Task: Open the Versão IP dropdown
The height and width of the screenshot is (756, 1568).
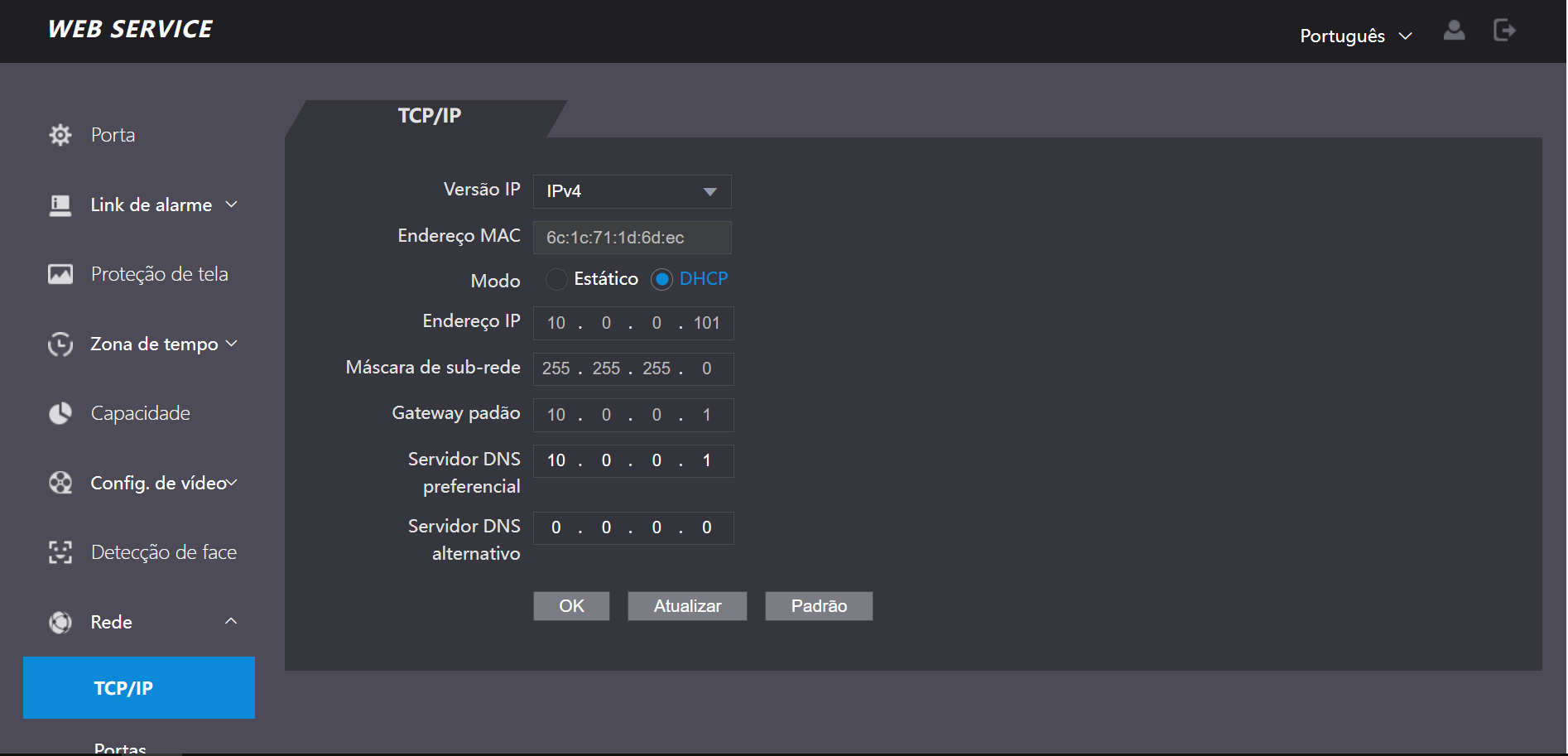Action: [632, 191]
